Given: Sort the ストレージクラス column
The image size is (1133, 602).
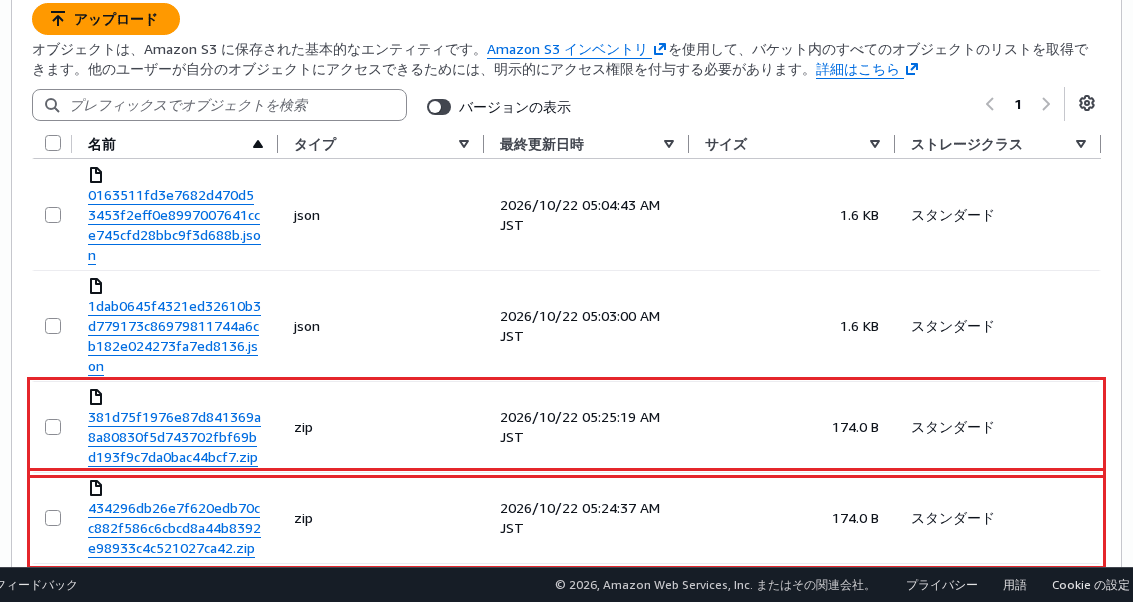Looking at the screenshot, I should click(x=1081, y=145).
